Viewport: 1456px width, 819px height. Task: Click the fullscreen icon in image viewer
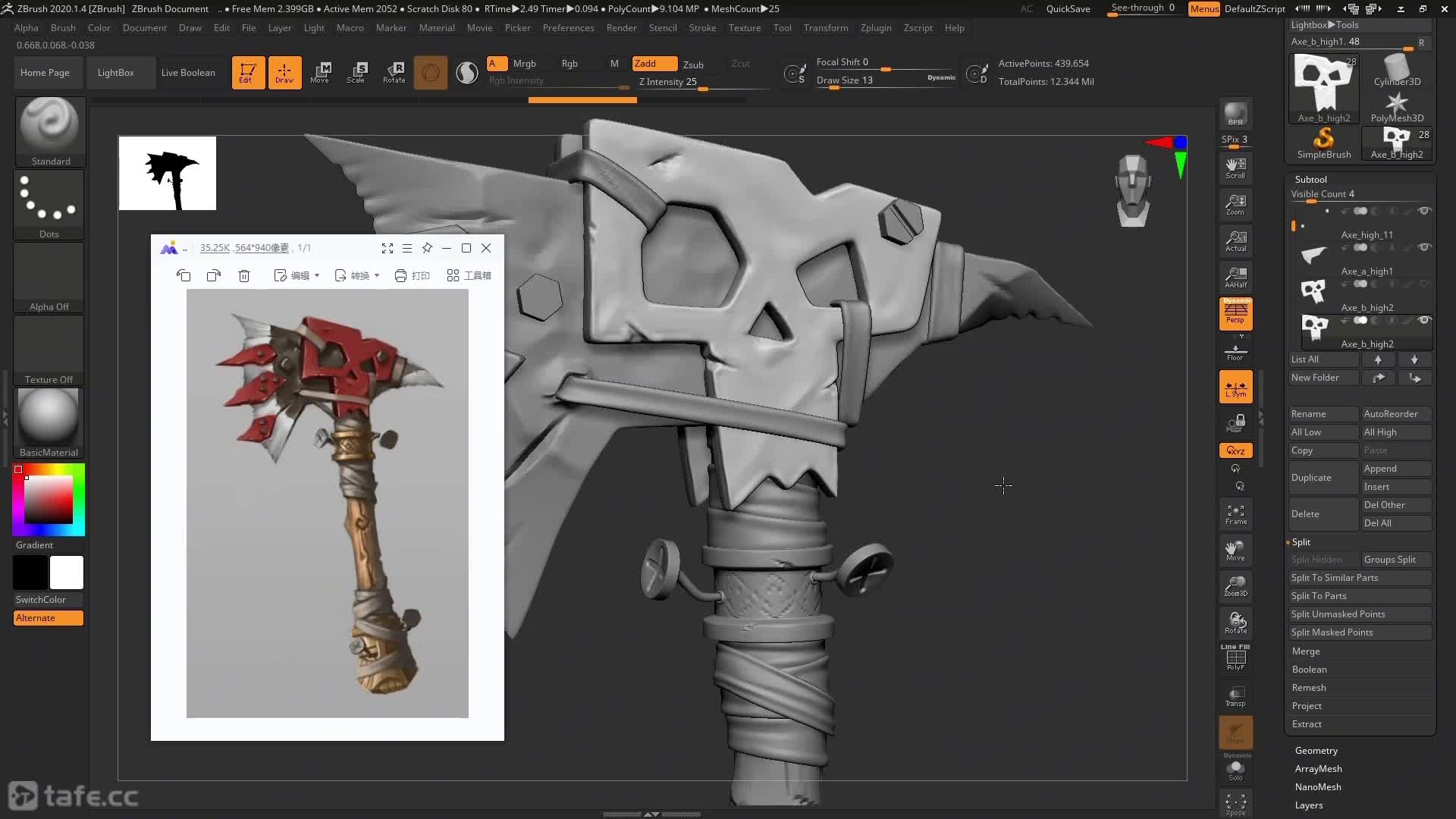[x=388, y=248]
